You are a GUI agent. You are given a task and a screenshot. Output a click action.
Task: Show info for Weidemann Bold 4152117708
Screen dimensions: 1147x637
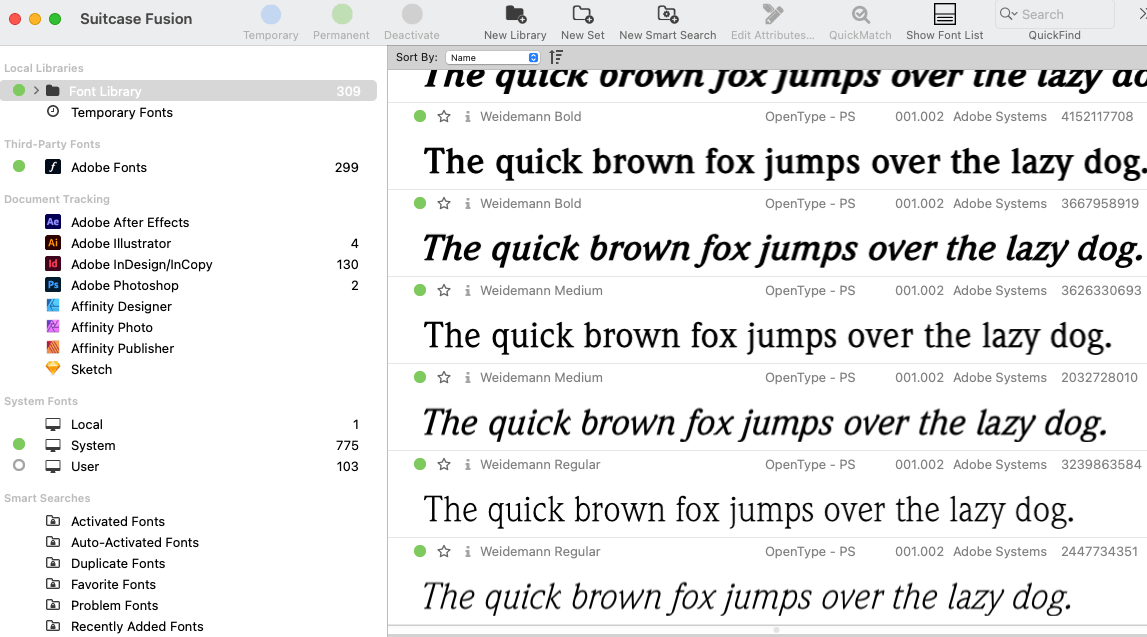467,116
